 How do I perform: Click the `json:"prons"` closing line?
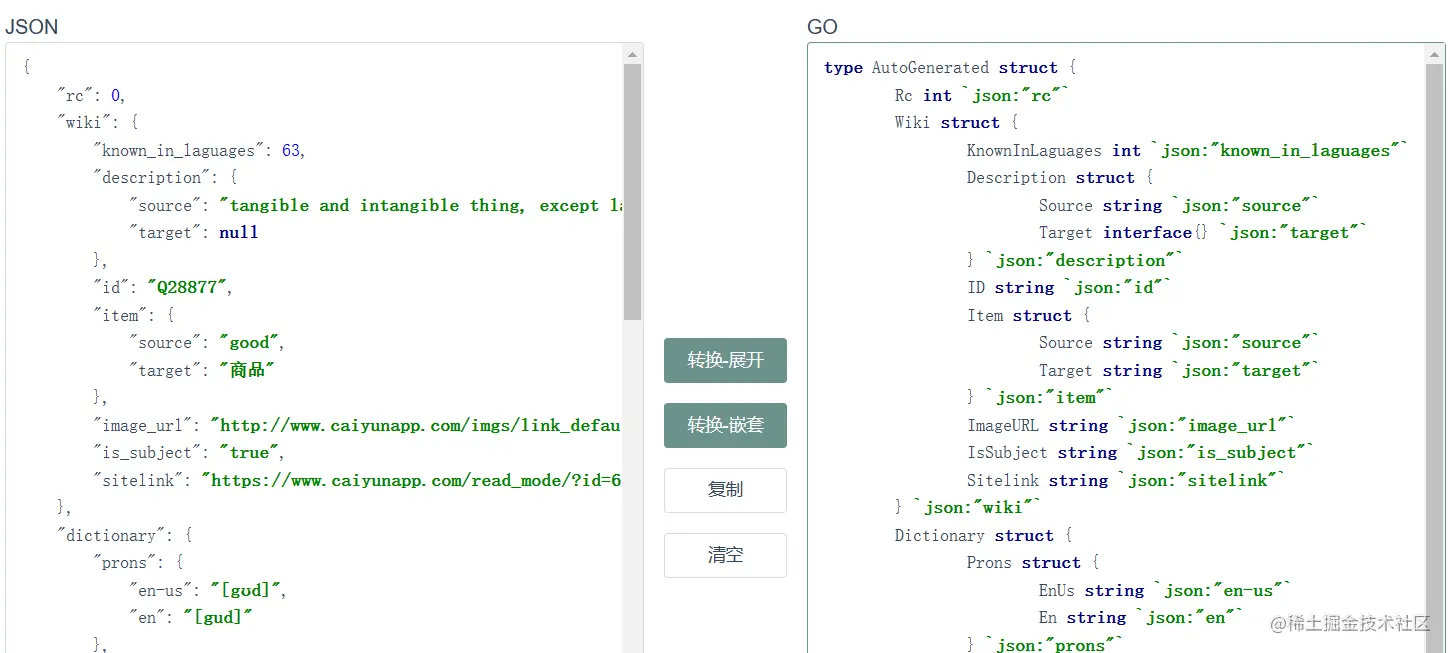point(1045,645)
